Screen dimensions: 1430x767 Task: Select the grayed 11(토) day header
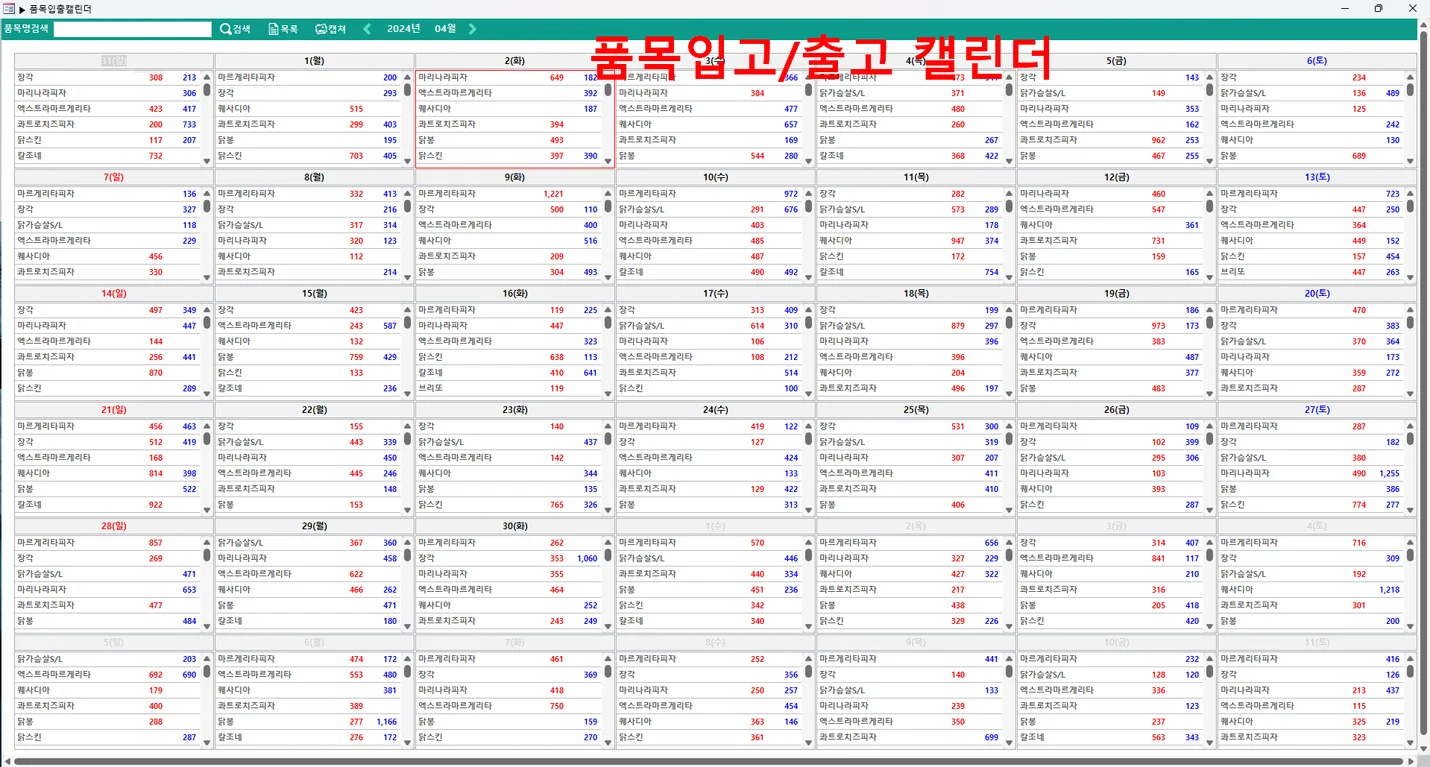1317,642
